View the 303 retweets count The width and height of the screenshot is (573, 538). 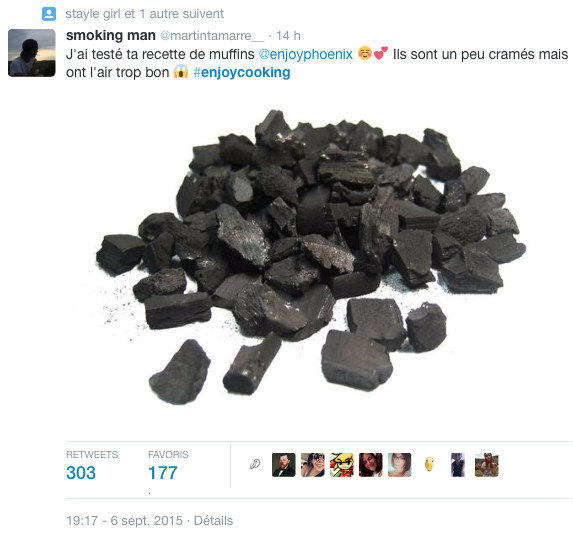[x=81, y=473]
